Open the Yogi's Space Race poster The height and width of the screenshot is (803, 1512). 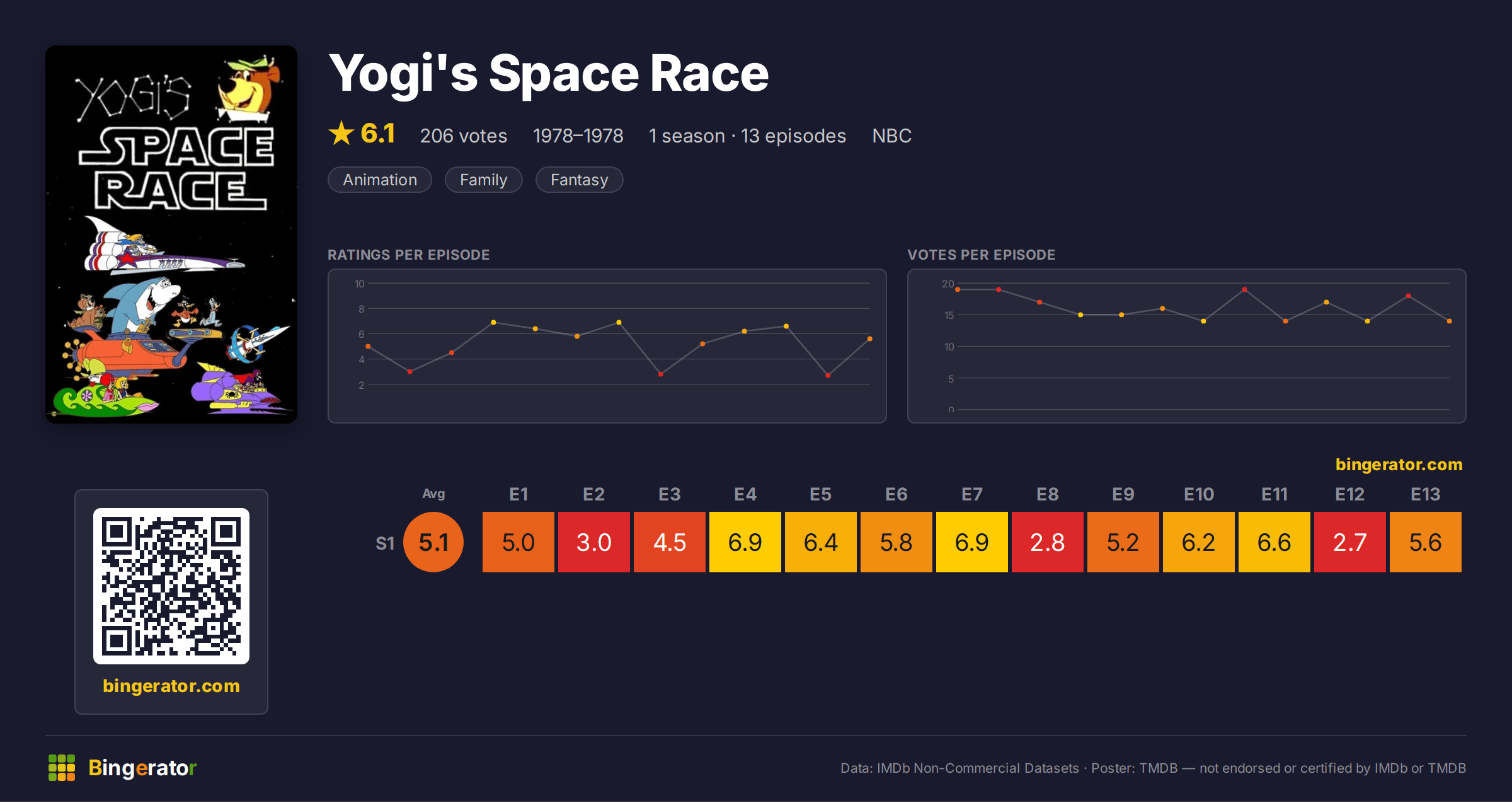[171, 234]
